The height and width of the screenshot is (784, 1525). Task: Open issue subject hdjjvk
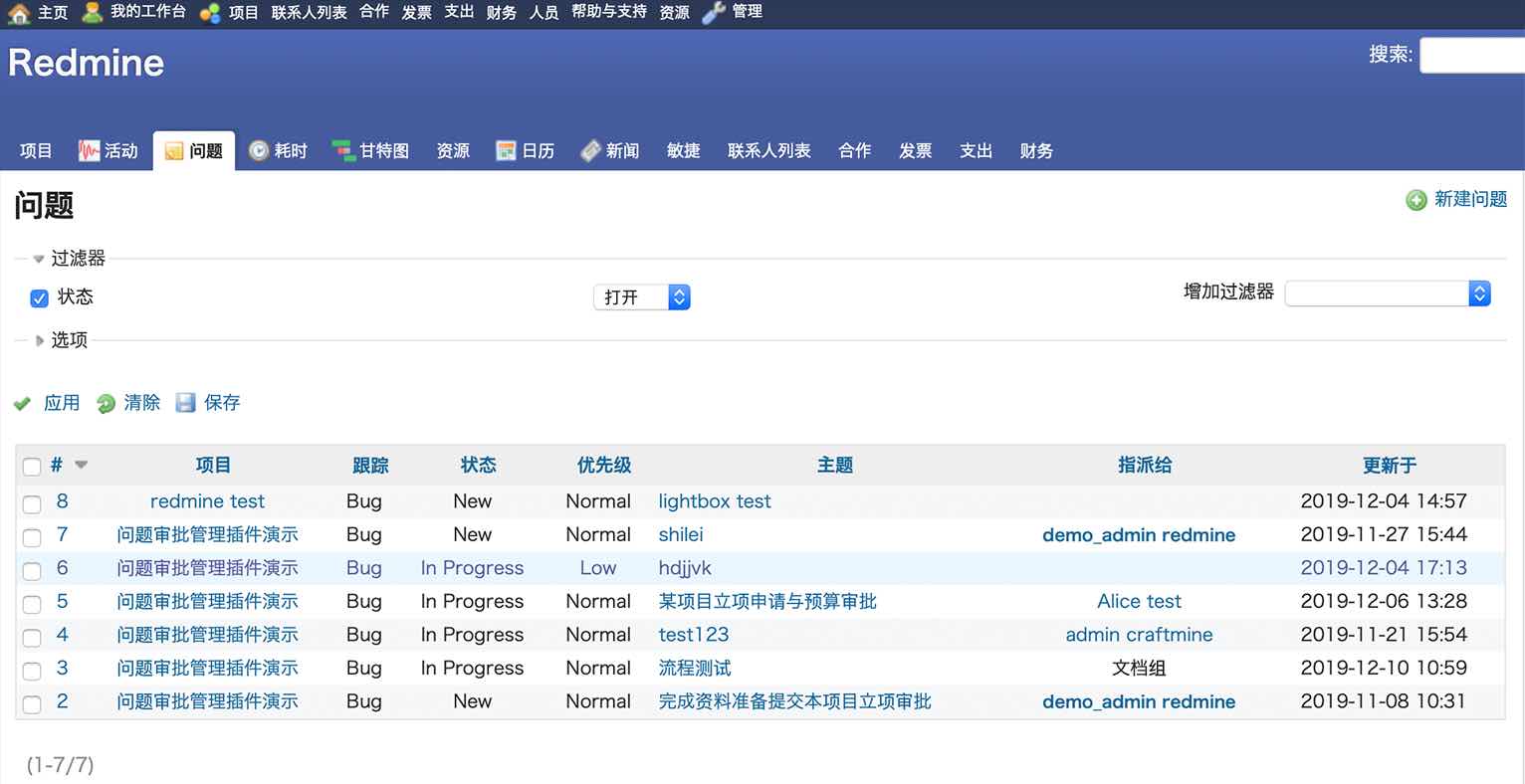point(685,568)
